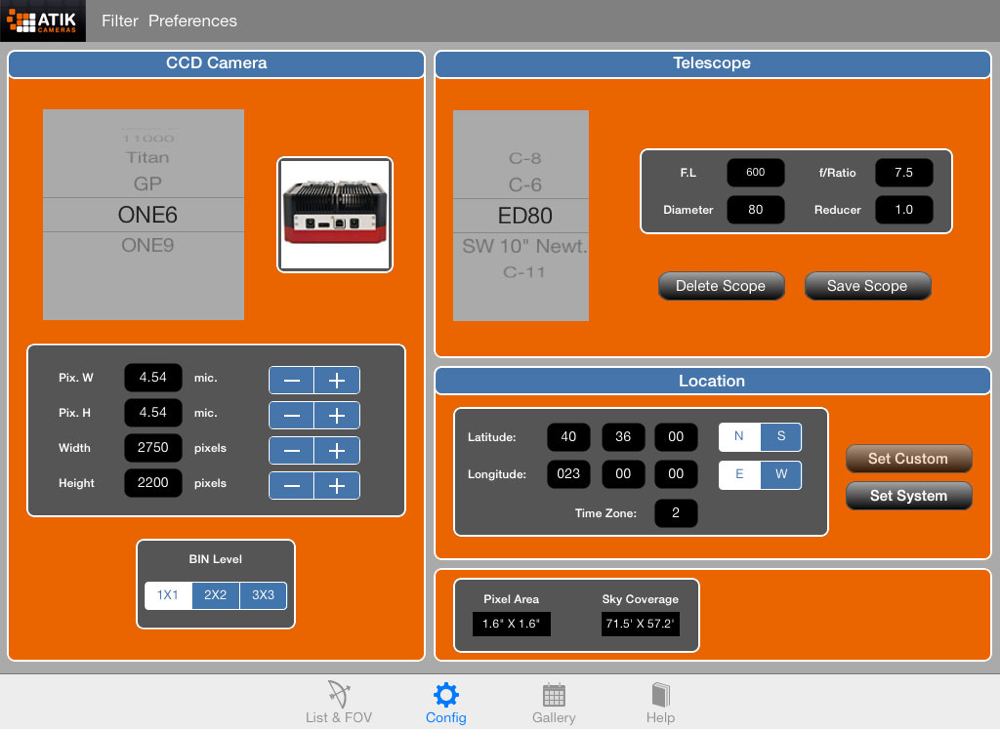Image resolution: width=1000 pixels, height=730 pixels.
Task: Select 2X2 BIN level
Action: click(x=216, y=595)
